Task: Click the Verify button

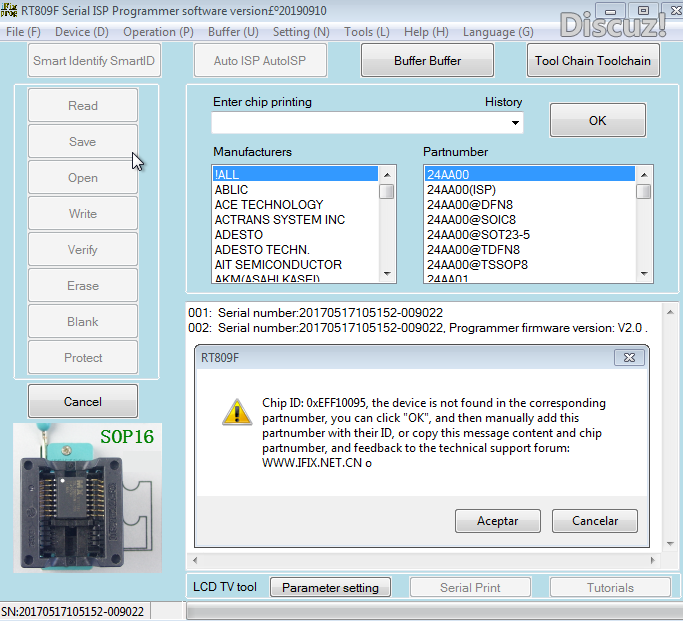Action: point(83,250)
